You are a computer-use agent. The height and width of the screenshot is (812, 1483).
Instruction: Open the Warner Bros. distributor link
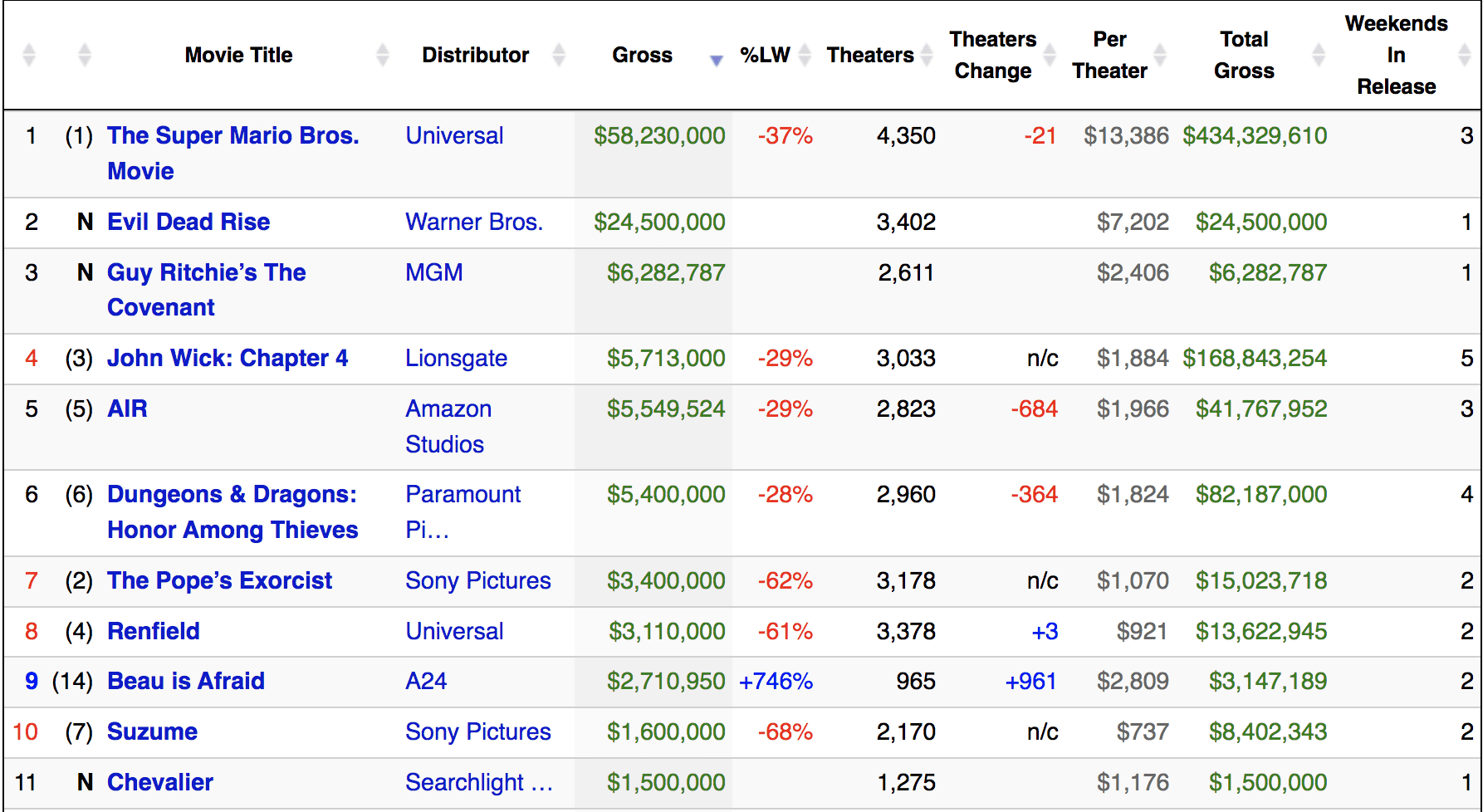tap(474, 222)
